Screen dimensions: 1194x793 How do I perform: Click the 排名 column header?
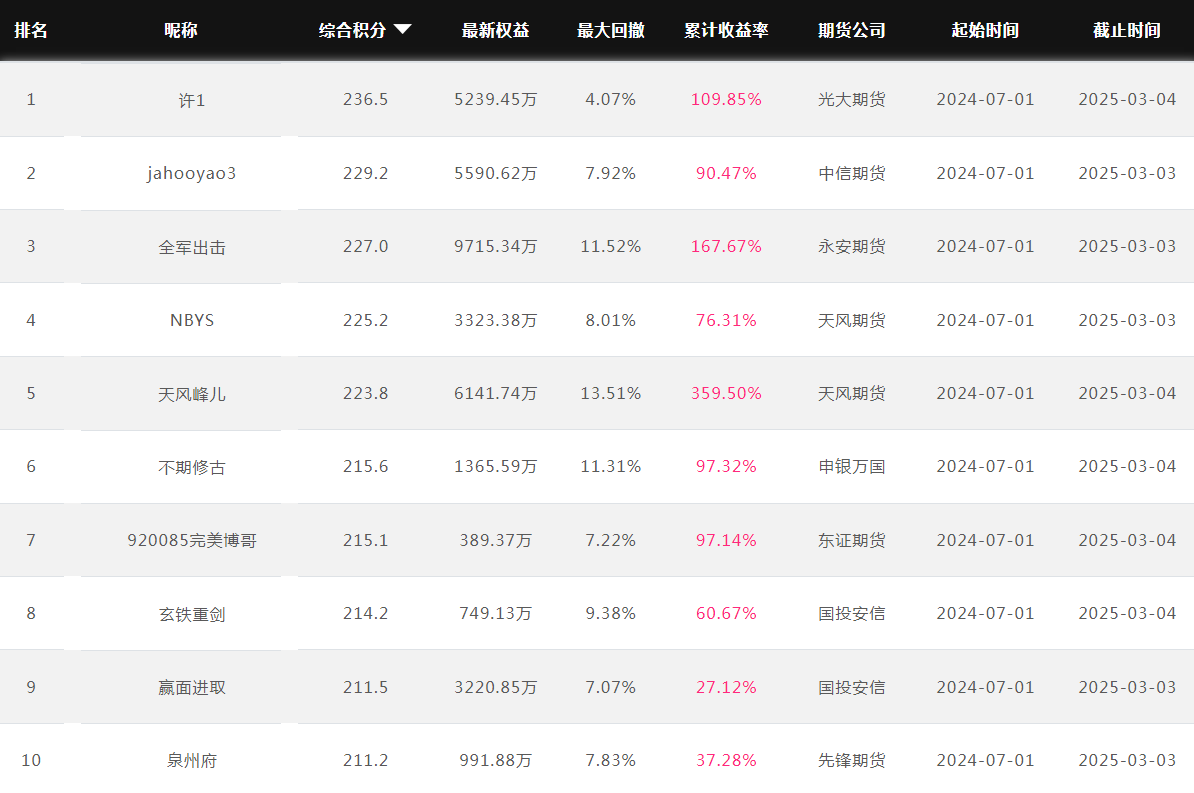(x=31, y=30)
